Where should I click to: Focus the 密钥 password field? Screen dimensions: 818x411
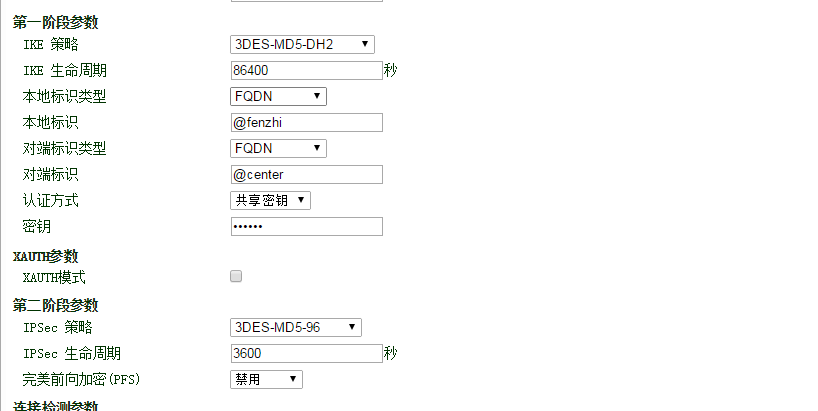pos(306,227)
